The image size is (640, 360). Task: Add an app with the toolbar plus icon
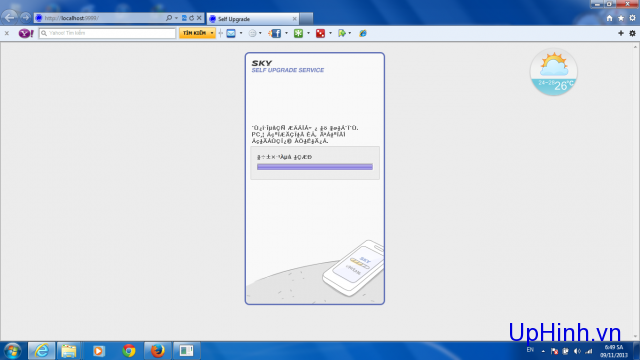click(621, 33)
